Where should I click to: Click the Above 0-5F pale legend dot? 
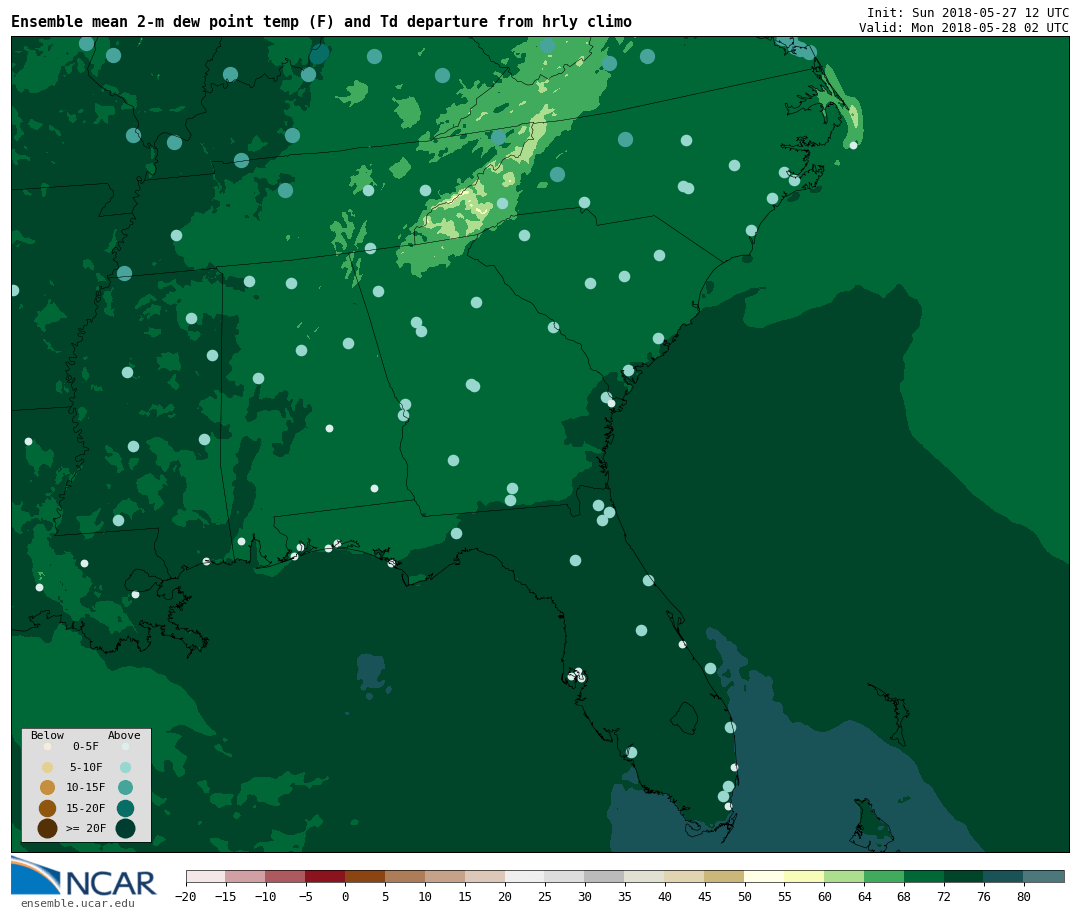click(125, 746)
